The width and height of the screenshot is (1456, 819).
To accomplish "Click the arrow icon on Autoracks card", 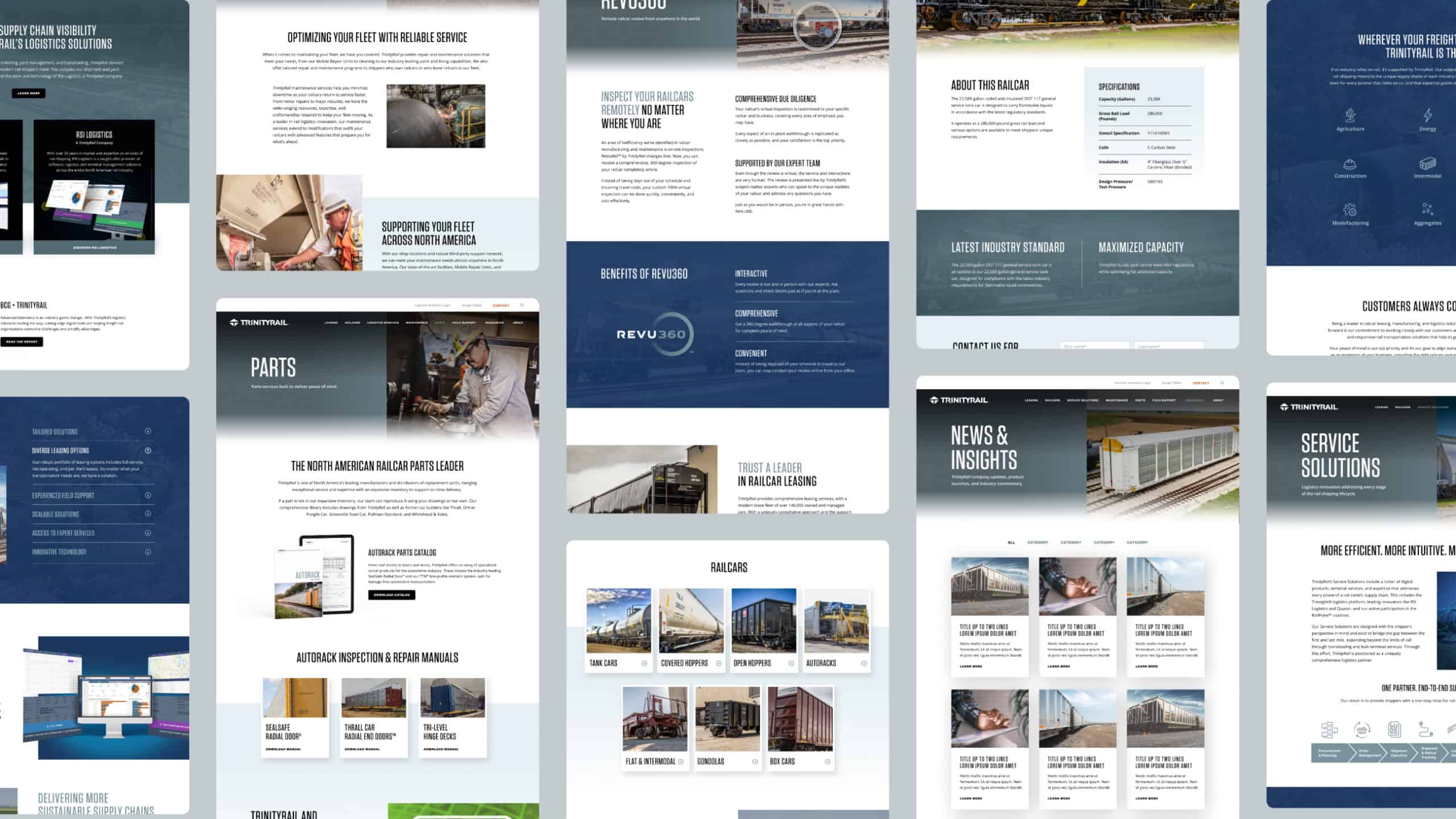I will [864, 663].
